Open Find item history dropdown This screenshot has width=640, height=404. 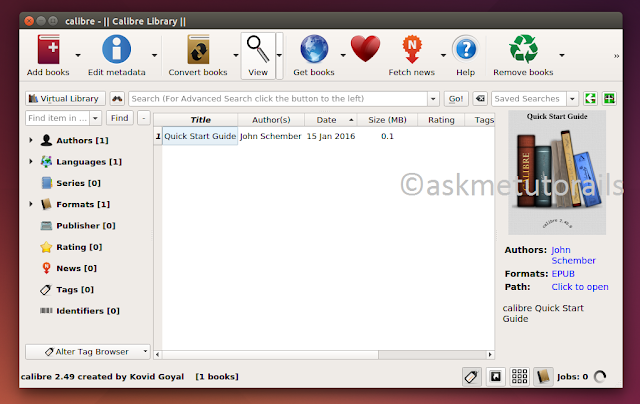(x=95, y=118)
